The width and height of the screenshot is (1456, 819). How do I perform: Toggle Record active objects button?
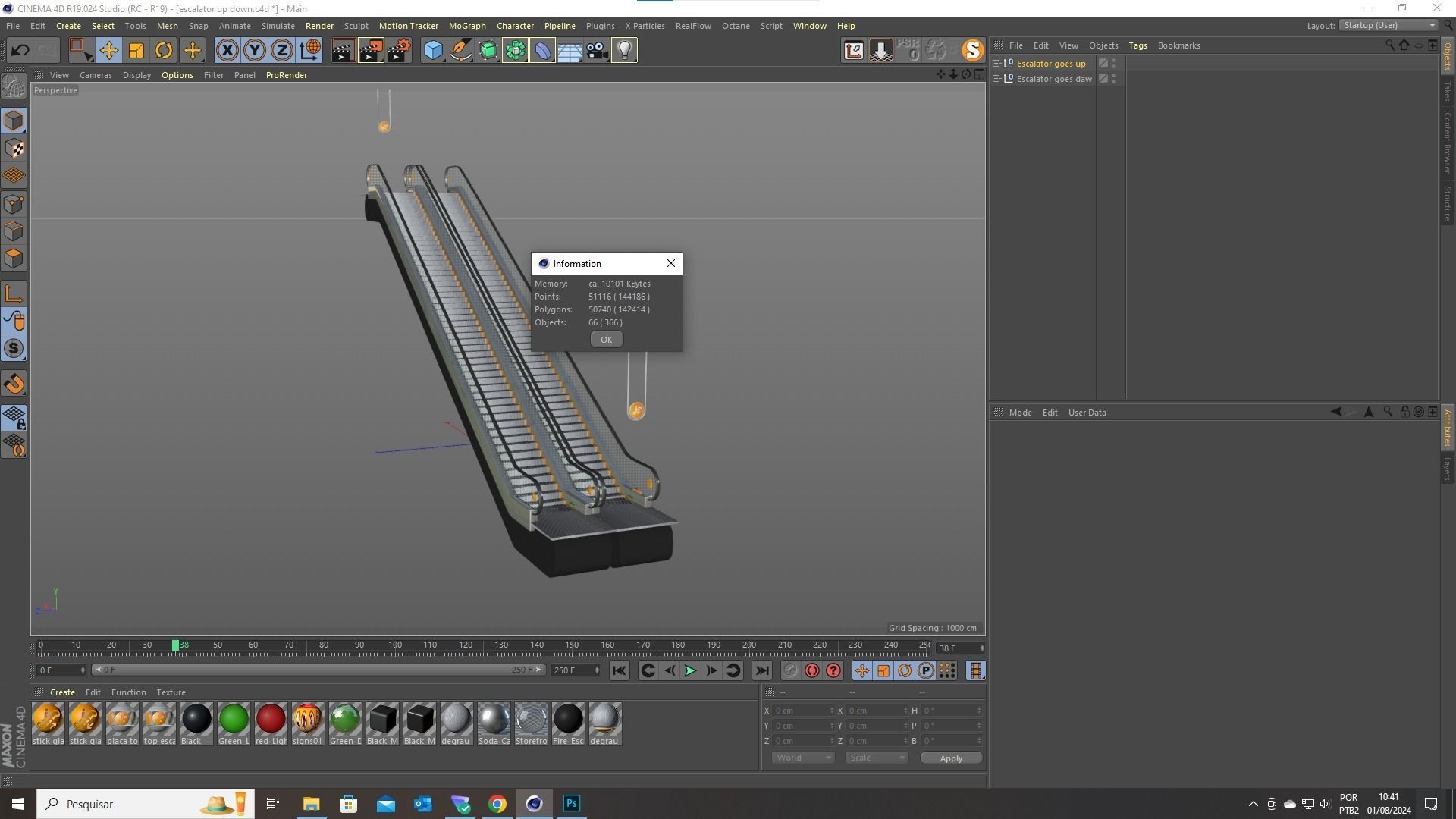(x=790, y=671)
